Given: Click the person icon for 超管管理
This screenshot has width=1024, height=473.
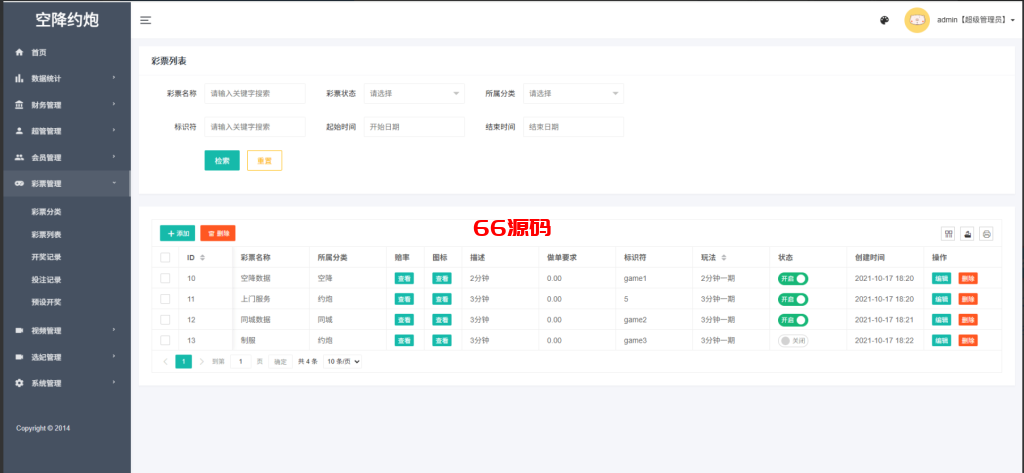Looking at the screenshot, I should (x=19, y=131).
